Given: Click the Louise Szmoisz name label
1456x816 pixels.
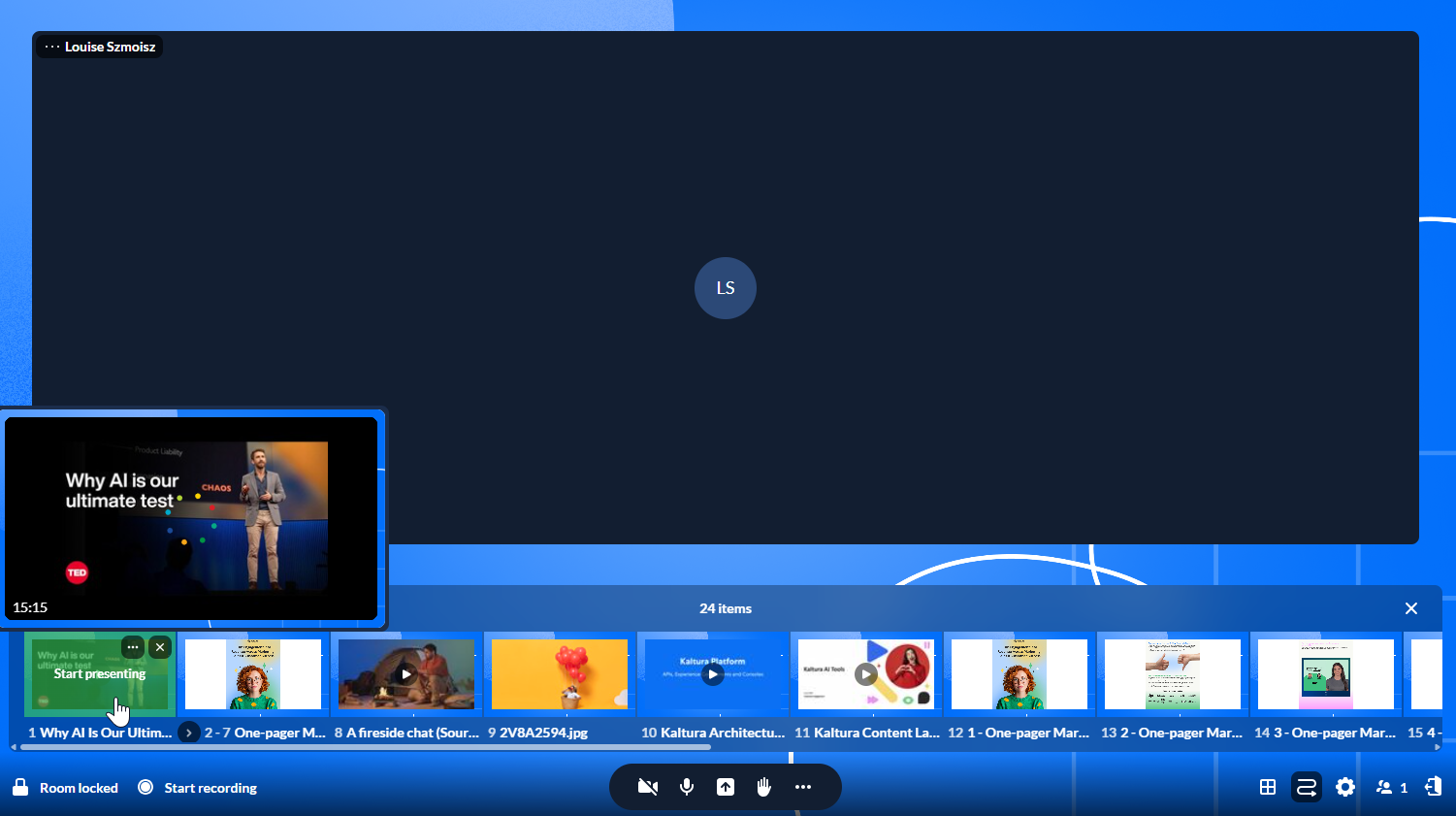Looking at the screenshot, I should click(111, 47).
